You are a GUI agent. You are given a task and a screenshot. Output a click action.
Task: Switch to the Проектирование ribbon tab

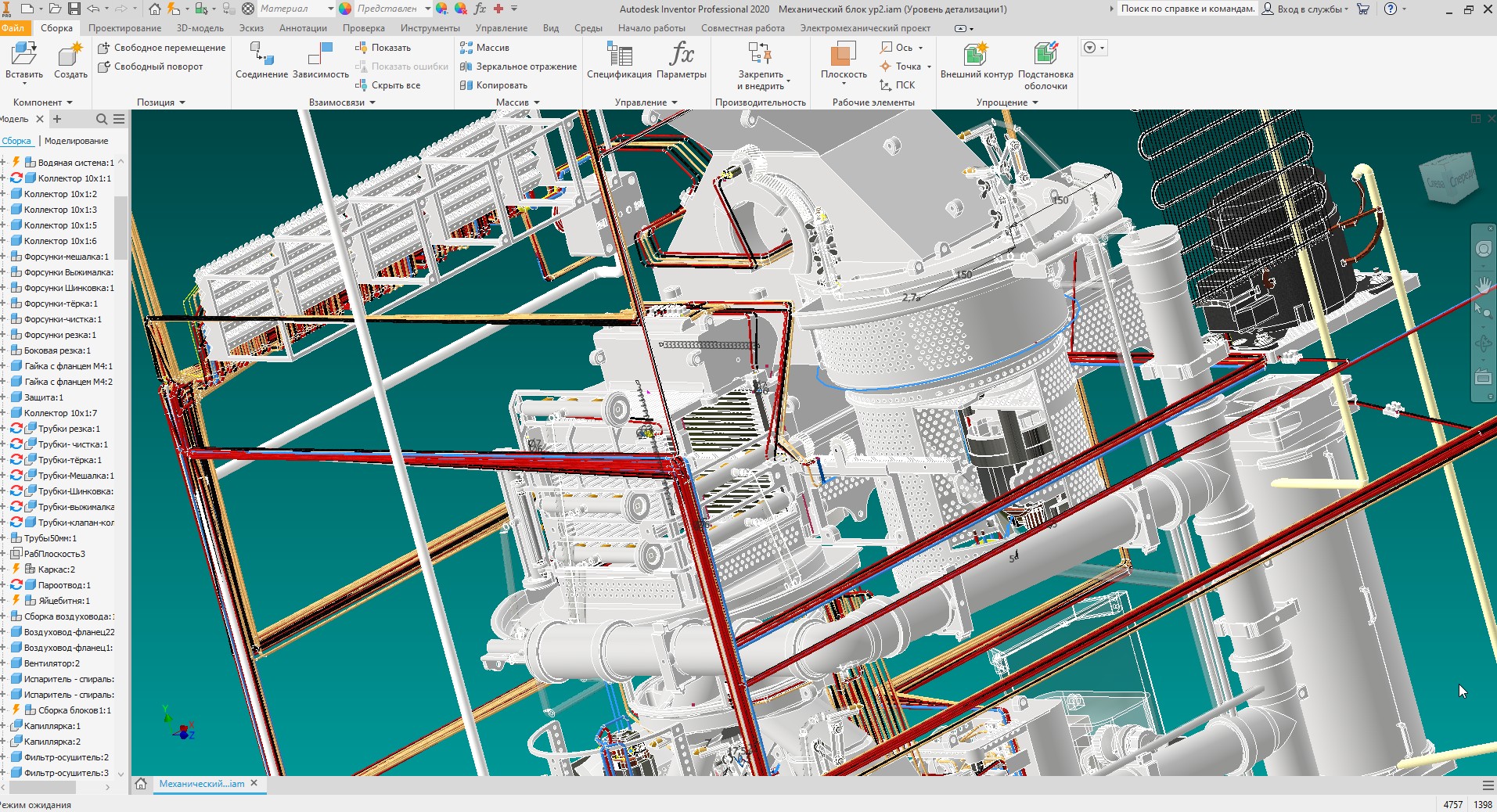pyautogui.click(x=124, y=28)
